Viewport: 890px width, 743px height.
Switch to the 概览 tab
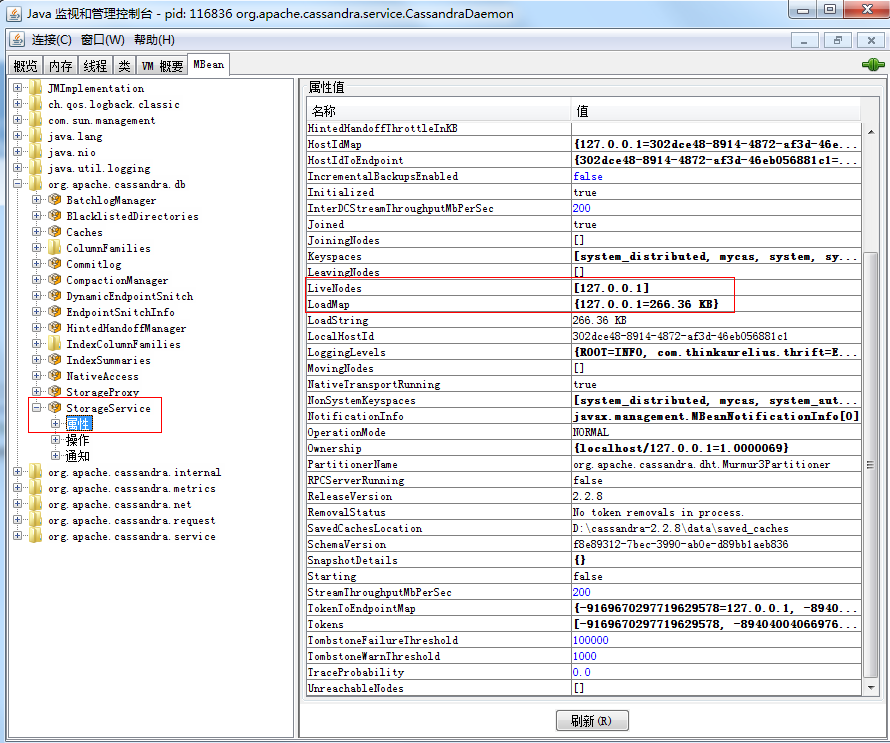(26, 66)
